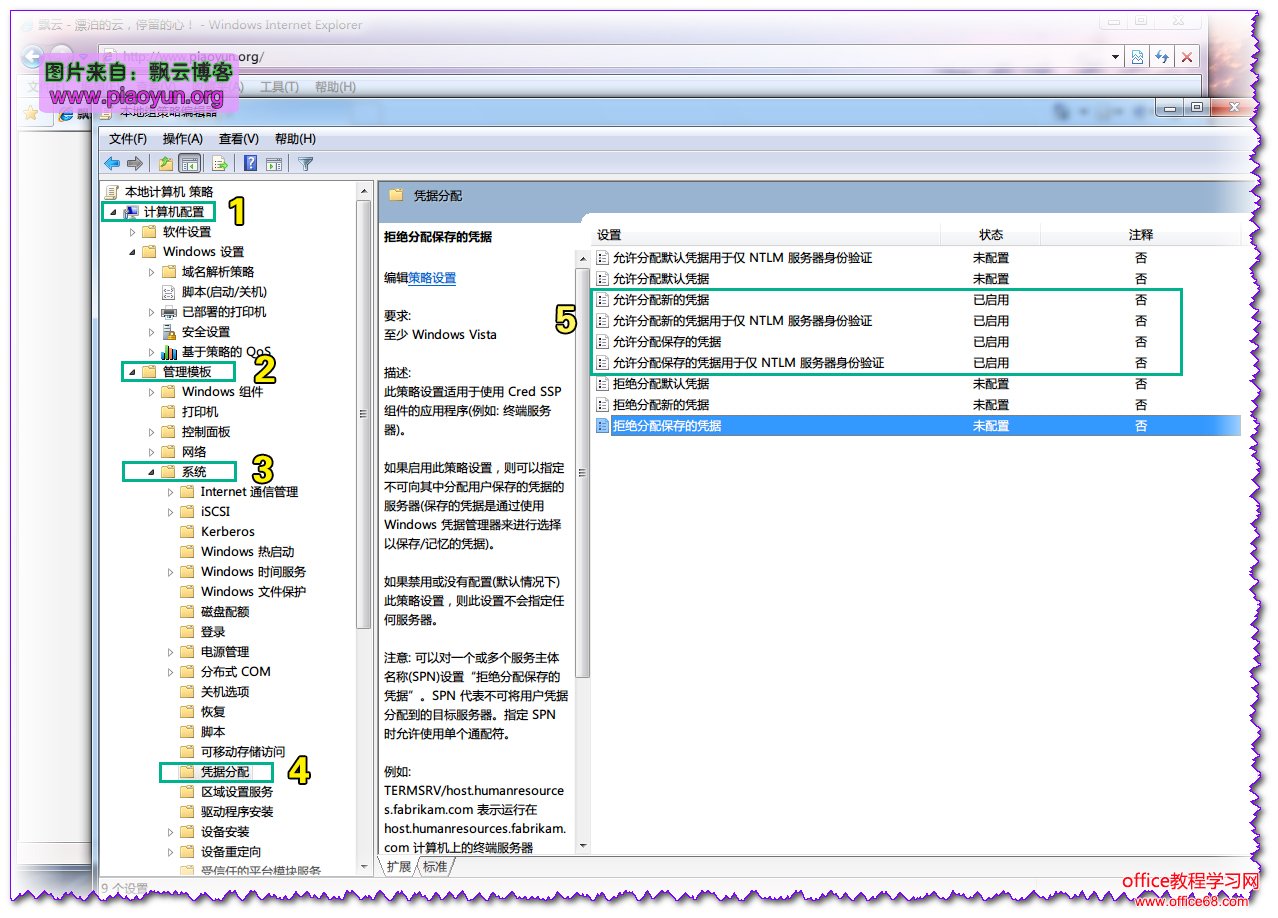
Task: Open the 操作(A) menu
Action: point(183,139)
